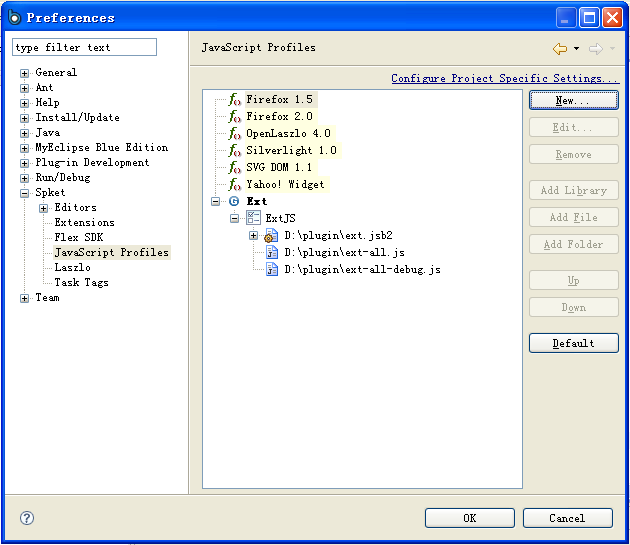This screenshot has height=545, width=630.
Task: Confirm with the OK button
Action: [470, 518]
